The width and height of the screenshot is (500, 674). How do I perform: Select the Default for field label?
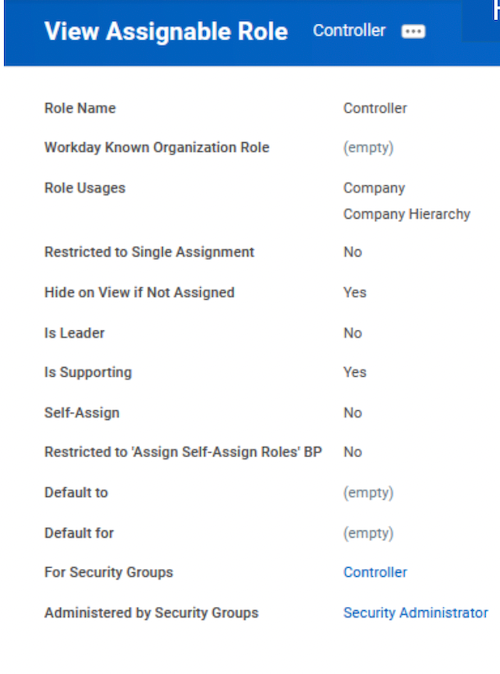79,533
